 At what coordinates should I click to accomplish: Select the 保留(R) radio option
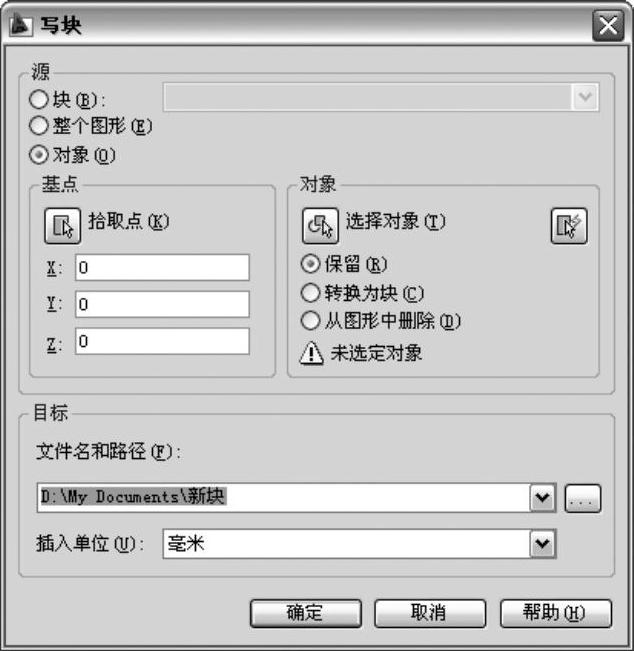[310, 264]
